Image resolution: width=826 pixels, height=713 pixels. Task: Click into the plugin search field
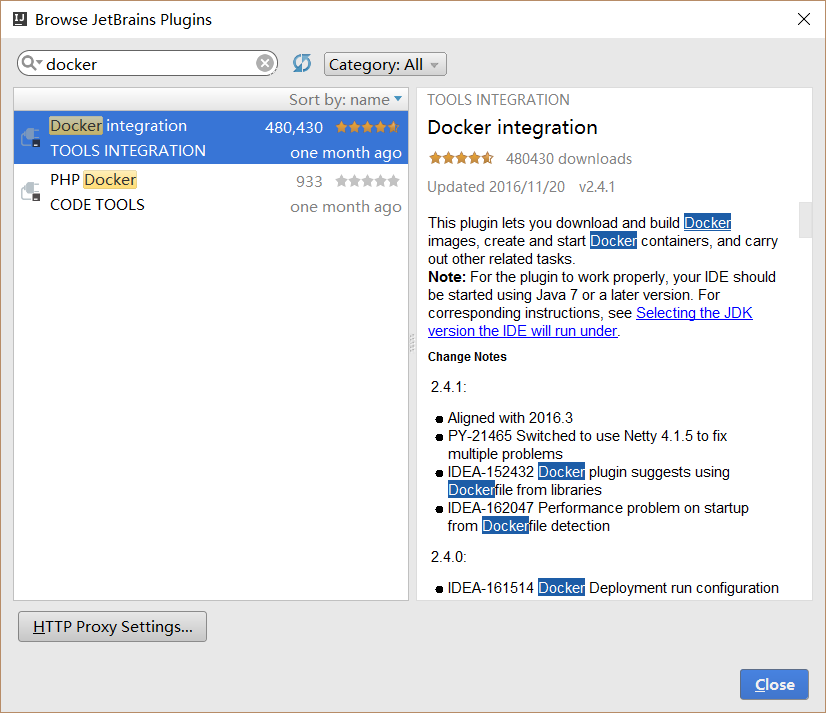click(x=150, y=64)
